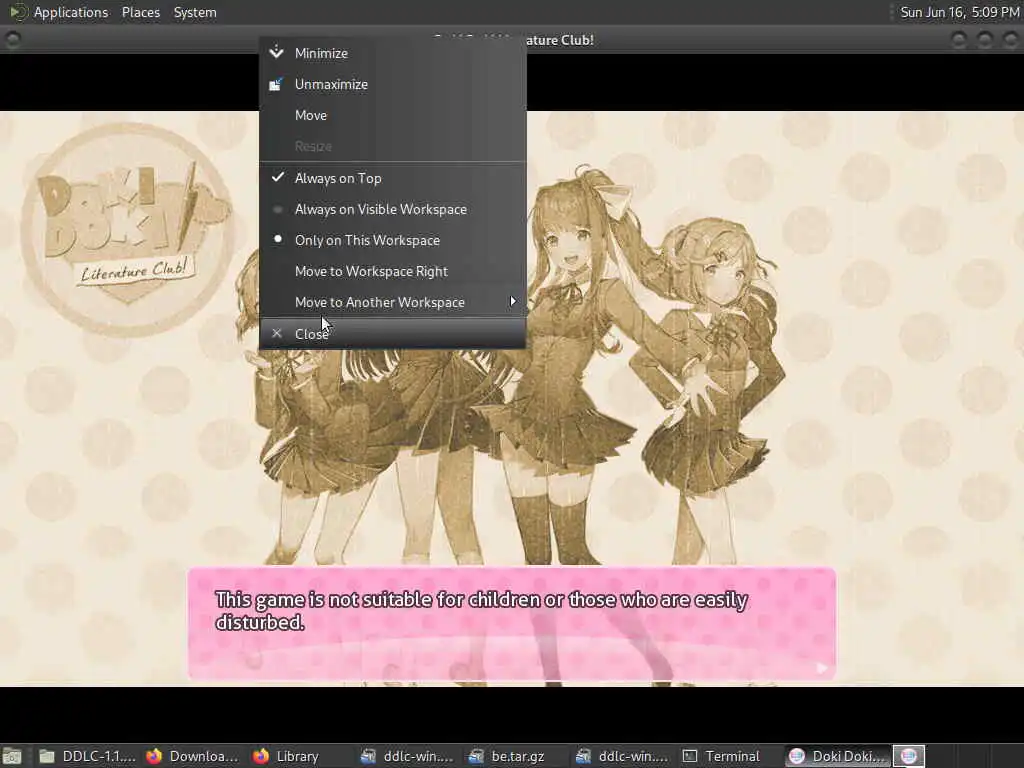Switch to Firefox Downloads taskbar item
The image size is (1024, 768).
(193, 756)
